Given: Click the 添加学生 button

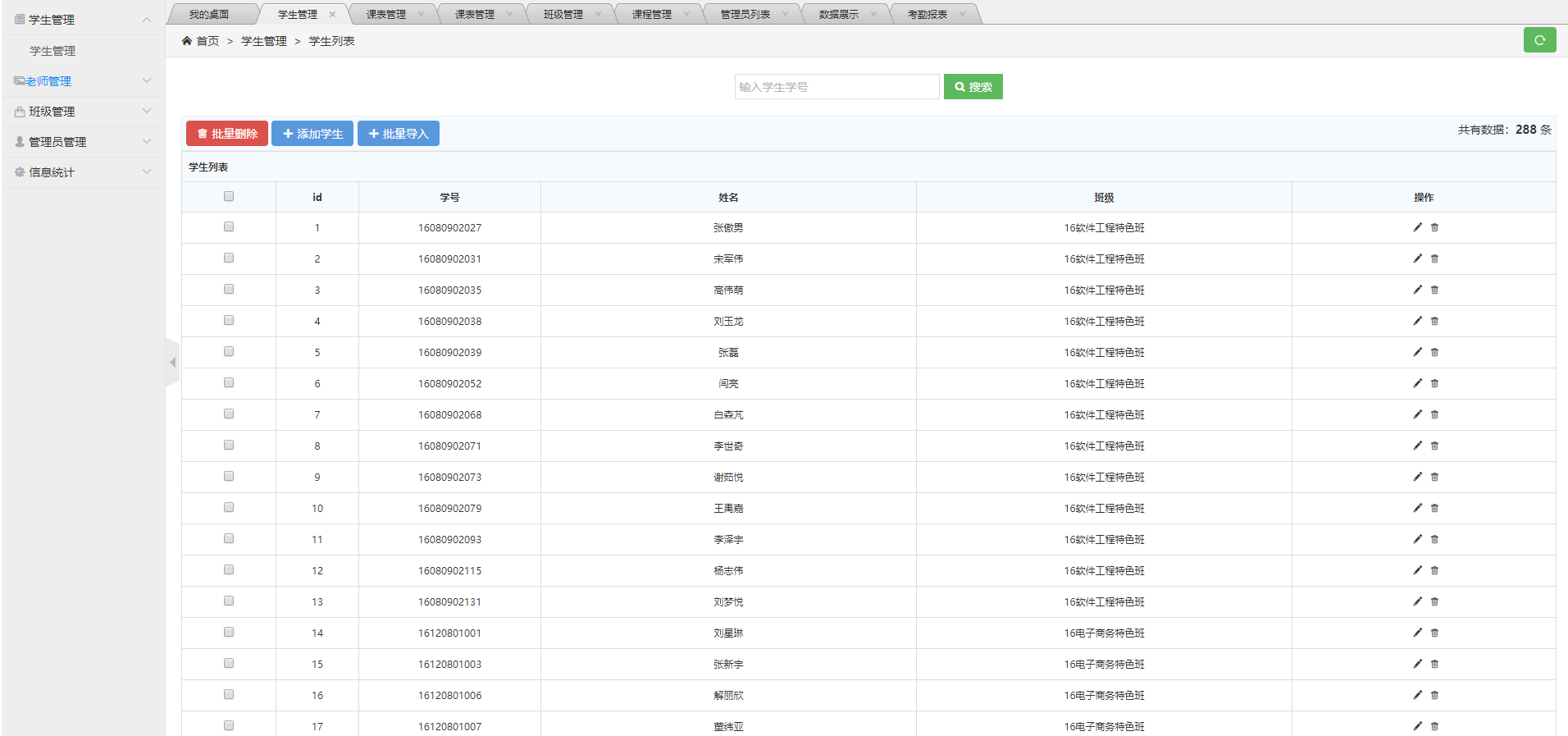Looking at the screenshot, I should [312, 134].
